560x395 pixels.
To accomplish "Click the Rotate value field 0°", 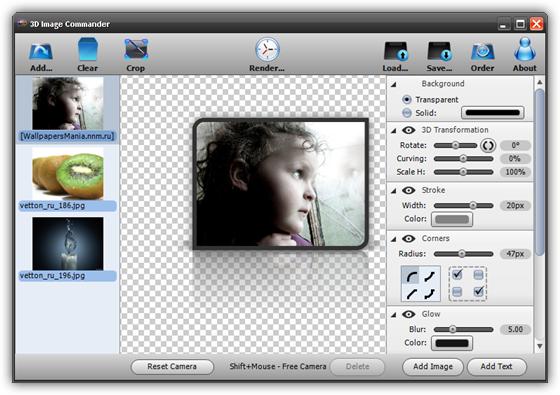I will coord(515,145).
